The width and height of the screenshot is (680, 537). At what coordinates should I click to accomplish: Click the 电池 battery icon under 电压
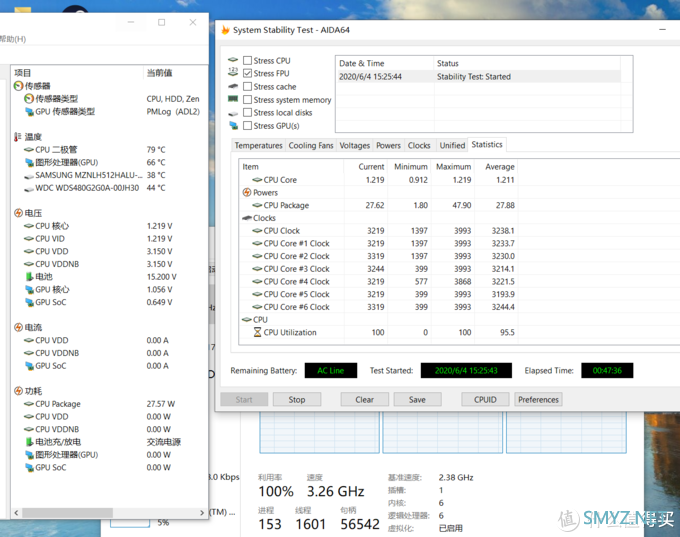tap(29, 276)
